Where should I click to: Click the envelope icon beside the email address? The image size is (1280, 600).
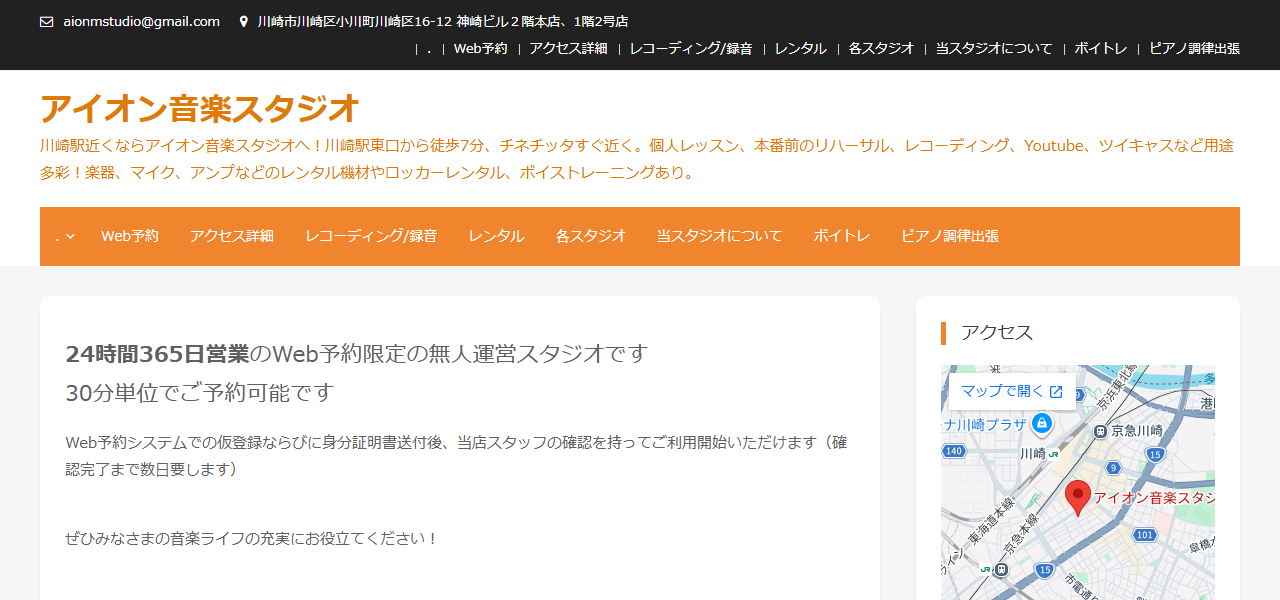(46, 20)
